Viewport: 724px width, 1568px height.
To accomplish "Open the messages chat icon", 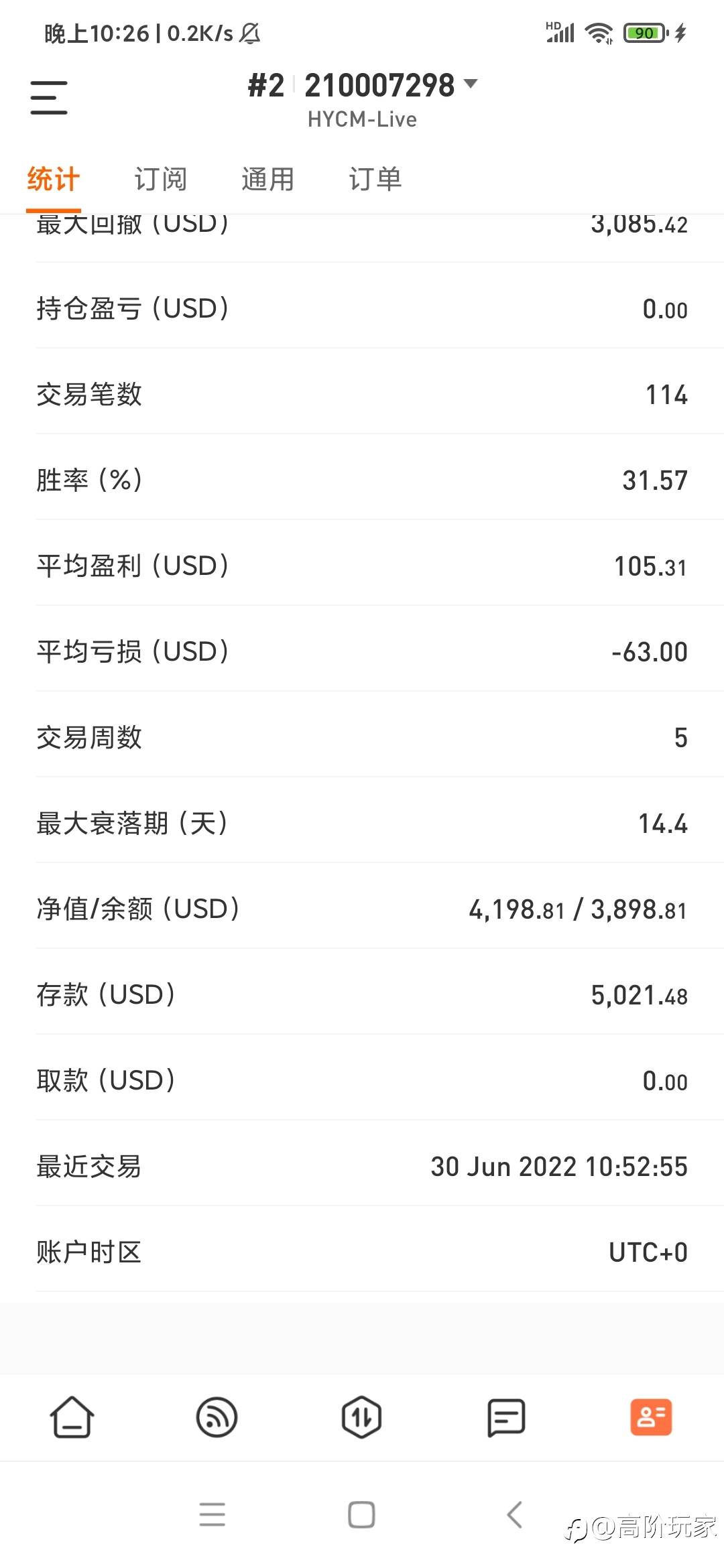I will pos(506,1417).
